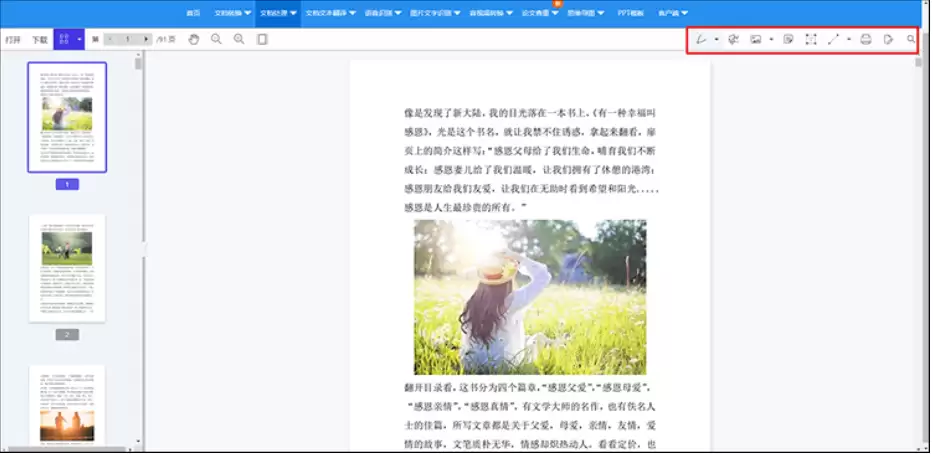Image resolution: width=933 pixels, height=454 pixels.
Task: Expand the dropdown arrow beside pen tool
Action: pos(716,40)
